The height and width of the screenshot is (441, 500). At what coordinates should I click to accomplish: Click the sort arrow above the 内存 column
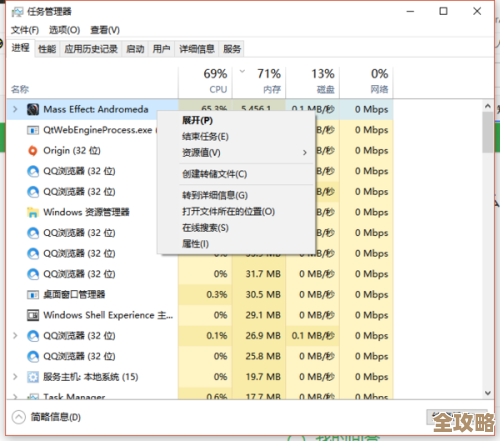tap(242, 71)
